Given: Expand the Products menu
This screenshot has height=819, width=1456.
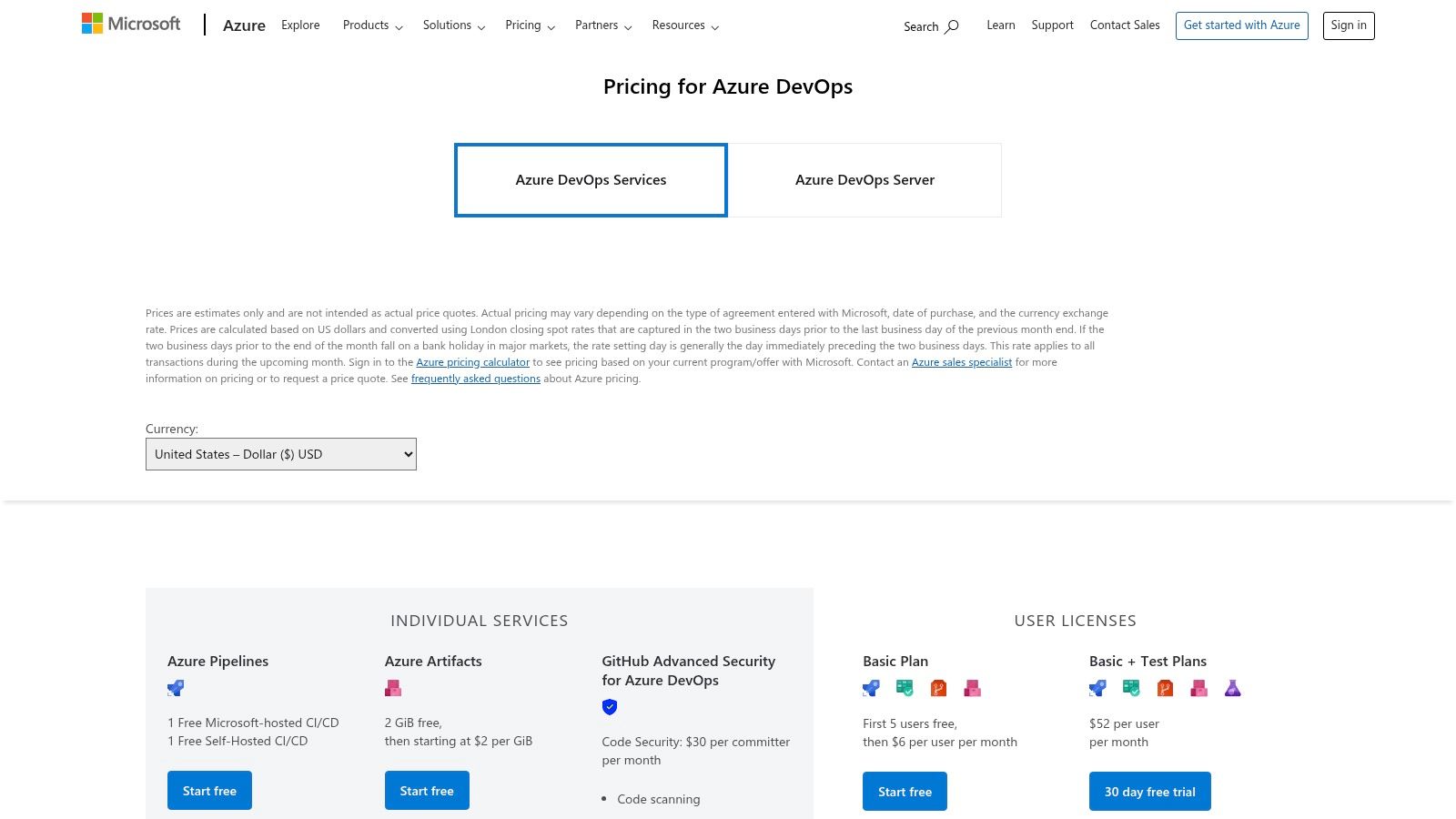Looking at the screenshot, I should point(371,25).
